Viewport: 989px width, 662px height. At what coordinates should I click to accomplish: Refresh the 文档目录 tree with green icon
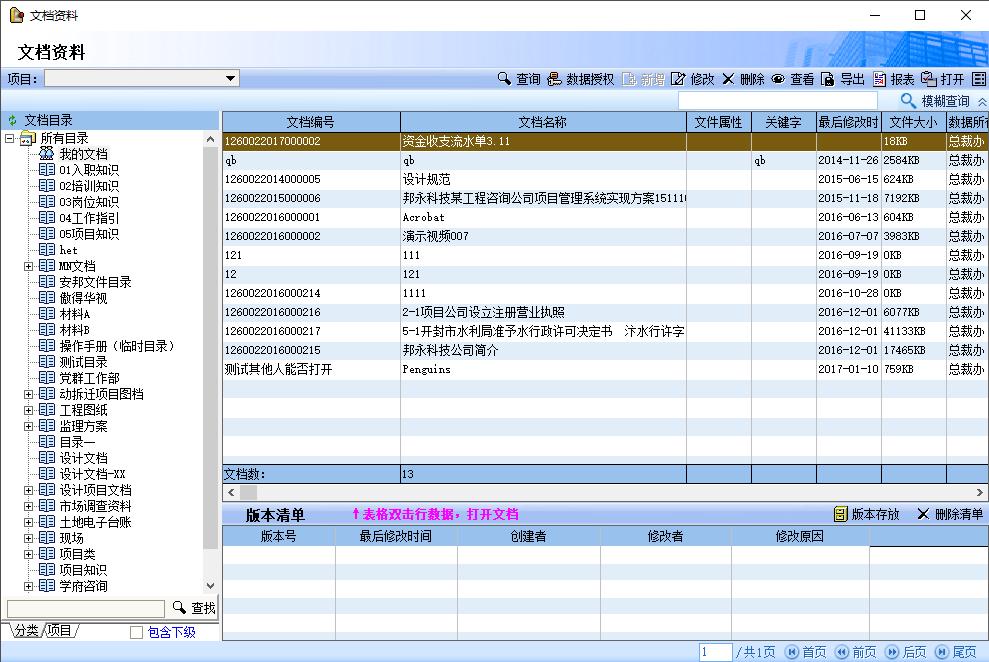[x=12, y=120]
